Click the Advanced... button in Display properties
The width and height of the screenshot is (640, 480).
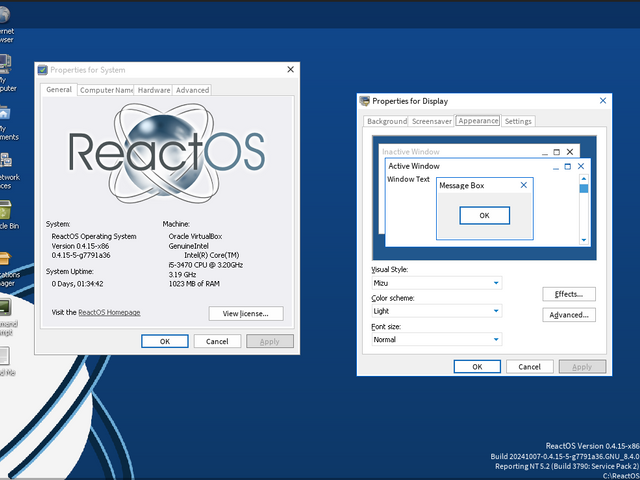pyautogui.click(x=569, y=315)
